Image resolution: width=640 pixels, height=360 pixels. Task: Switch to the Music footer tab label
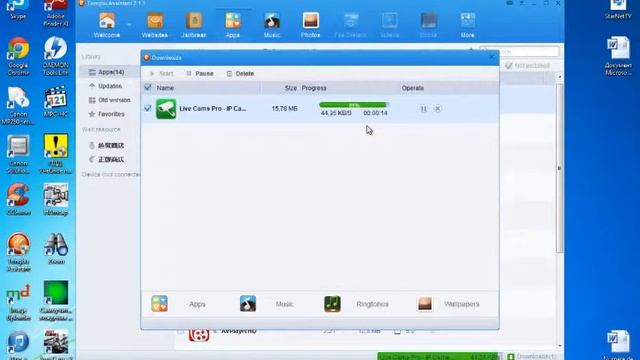click(x=284, y=304)
